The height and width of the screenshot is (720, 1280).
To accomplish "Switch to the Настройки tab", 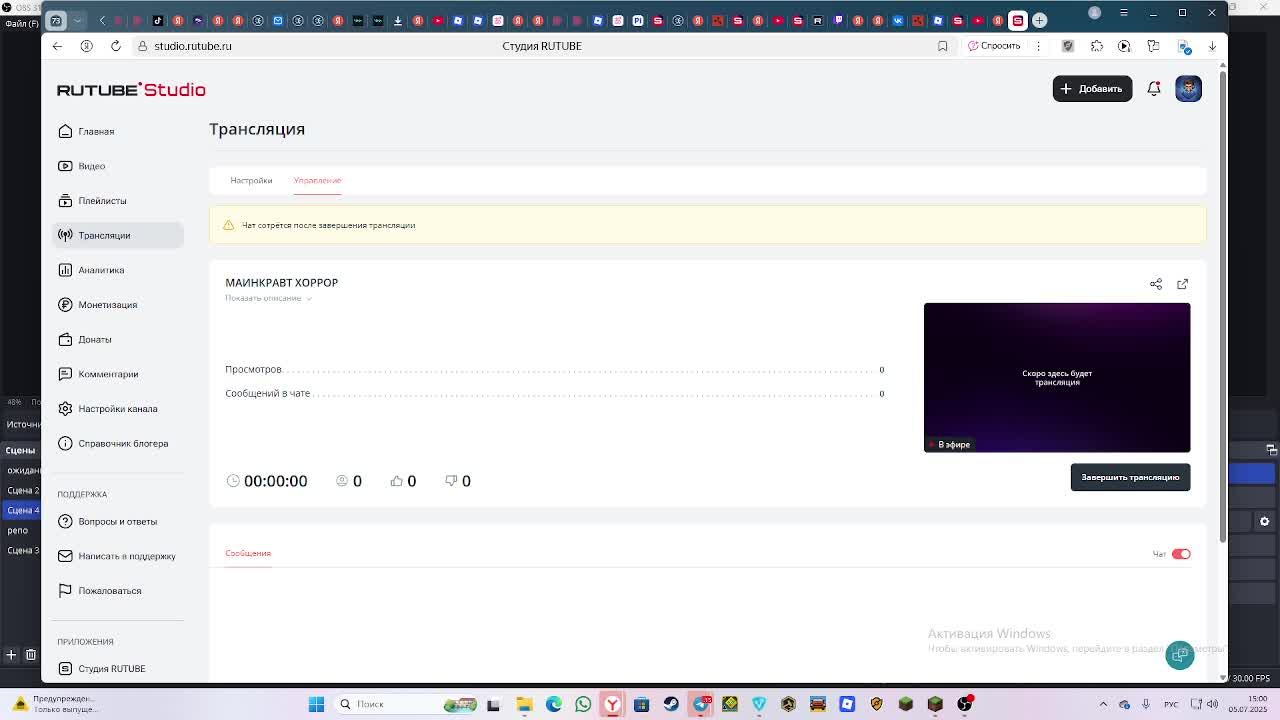I will 251,180.
